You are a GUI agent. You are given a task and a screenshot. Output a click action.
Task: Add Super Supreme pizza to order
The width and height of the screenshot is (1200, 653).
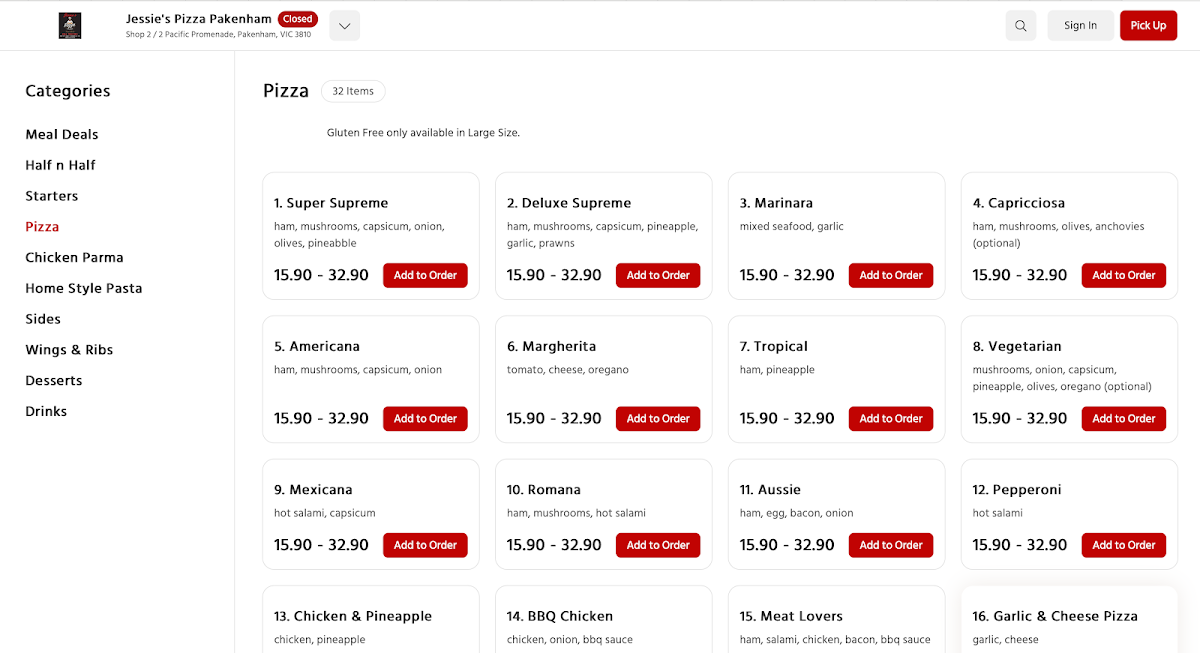pos(425,275)
